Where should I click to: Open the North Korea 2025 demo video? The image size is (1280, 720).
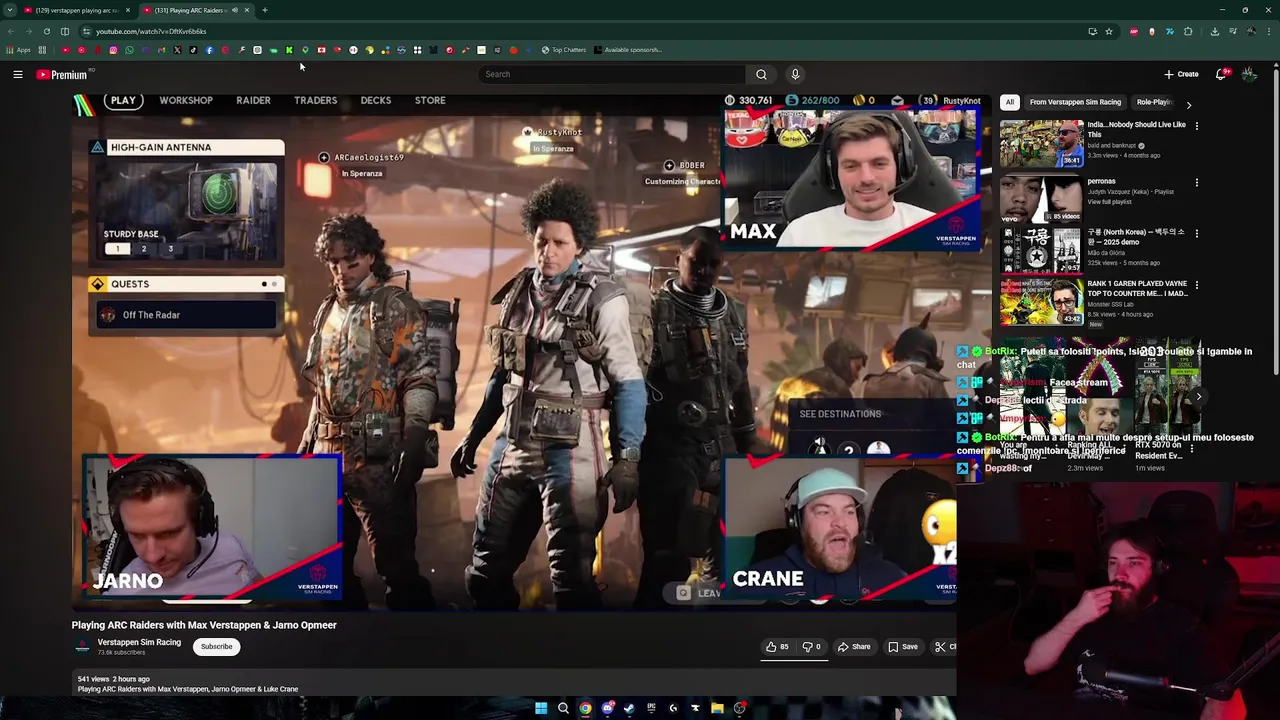click(1042, 249)
